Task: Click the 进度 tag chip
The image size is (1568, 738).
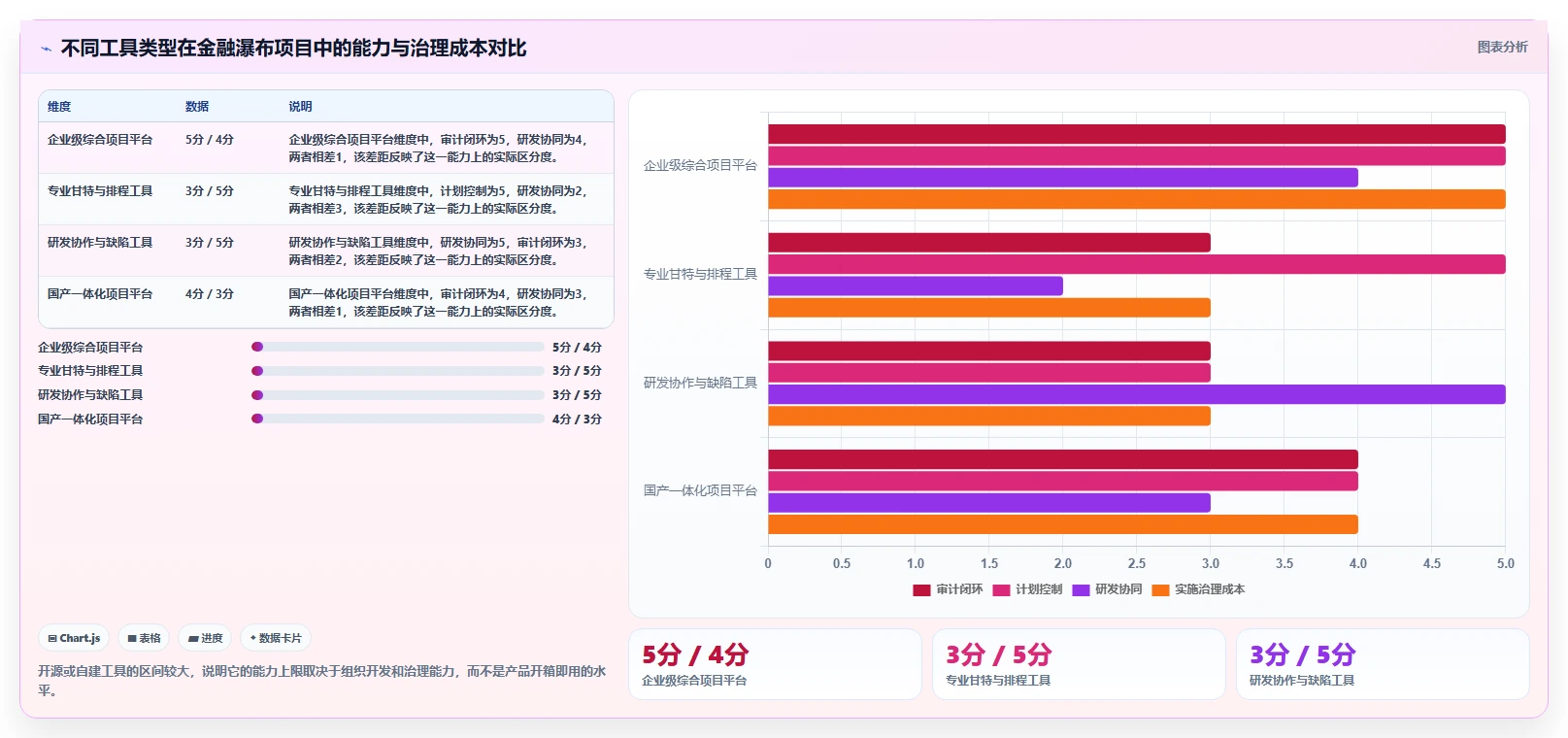Action: pyautogui.click(x=205, y=638)
